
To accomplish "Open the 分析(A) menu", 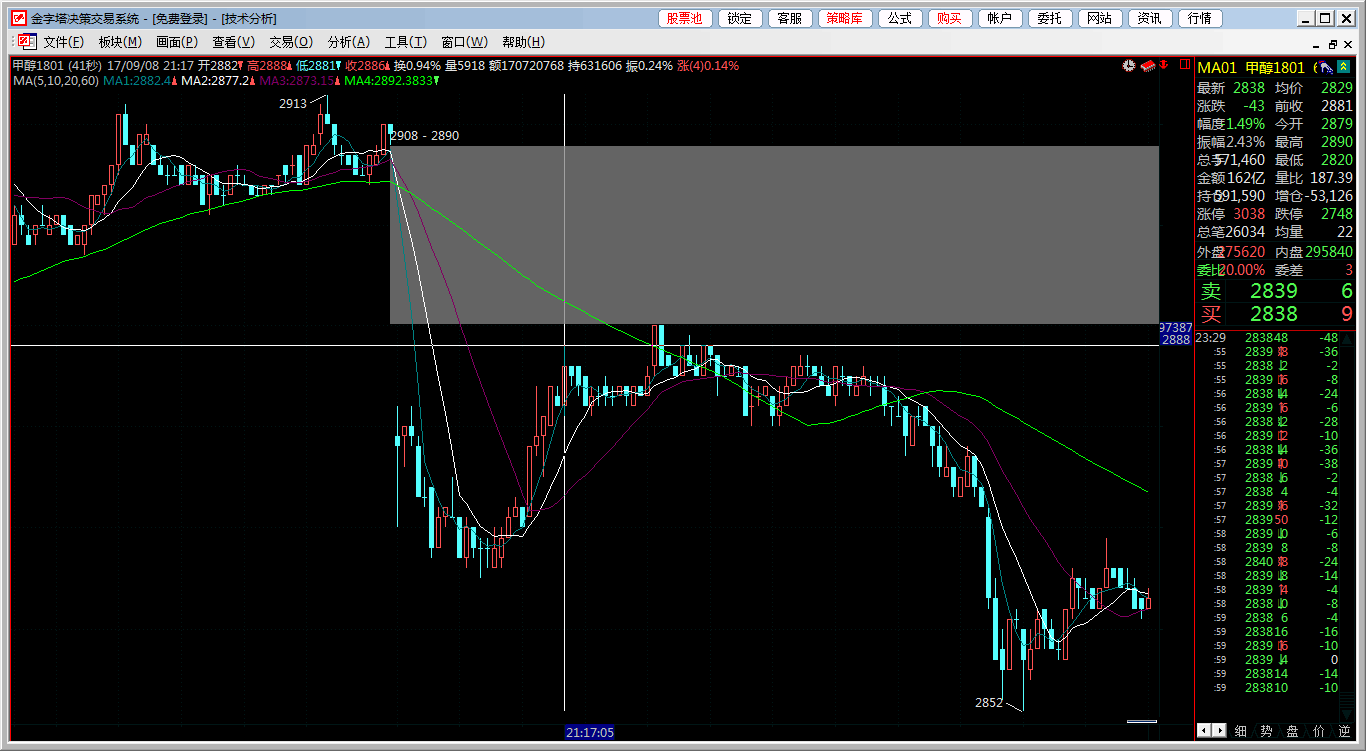I will pyautogui.click(x=349, y=42).
